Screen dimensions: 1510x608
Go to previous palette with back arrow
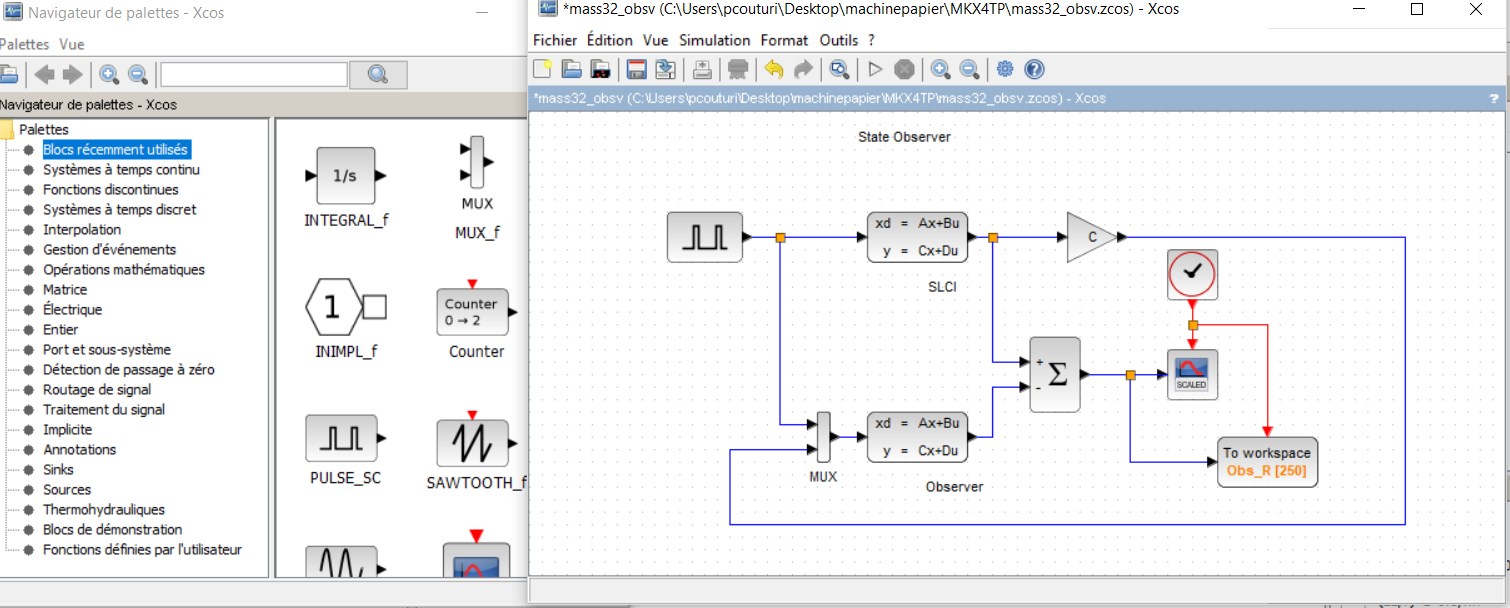click(x=44, y=74)
